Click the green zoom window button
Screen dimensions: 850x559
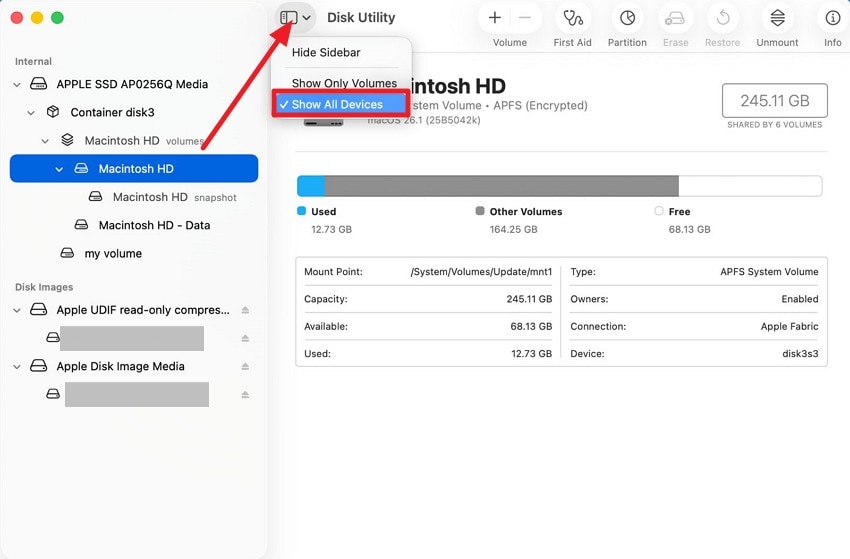pyautogui.click(x=57, y=18)
